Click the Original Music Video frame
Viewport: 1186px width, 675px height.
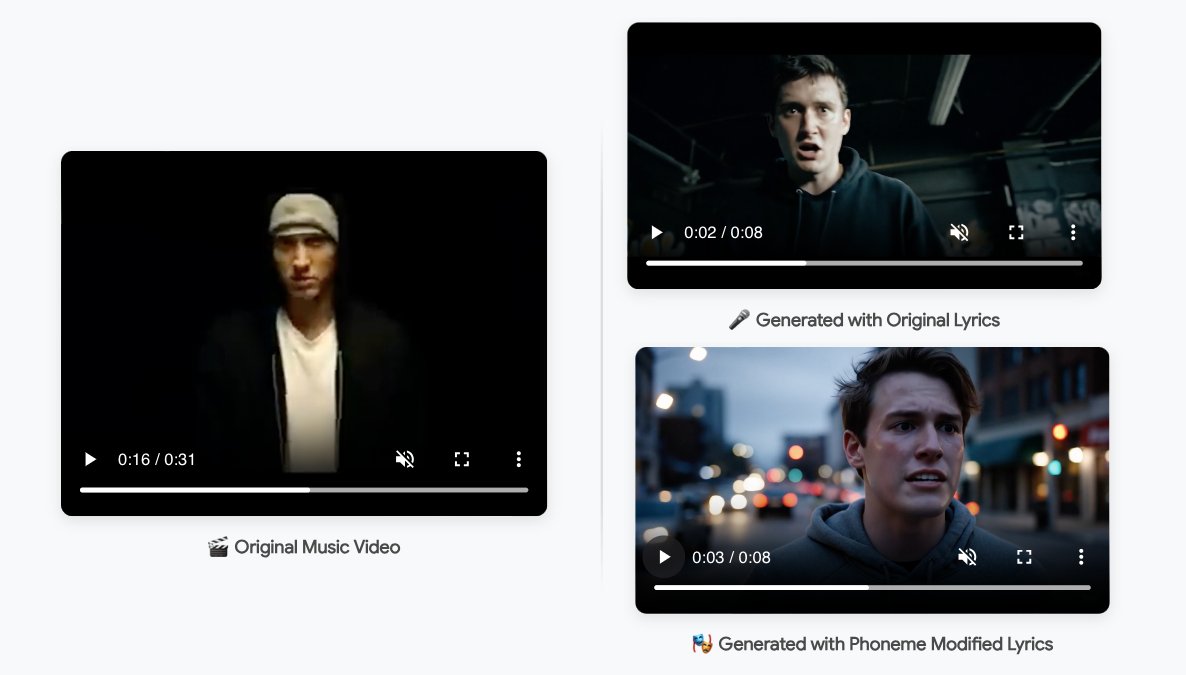pyautogui.click(x=304, y=300)
